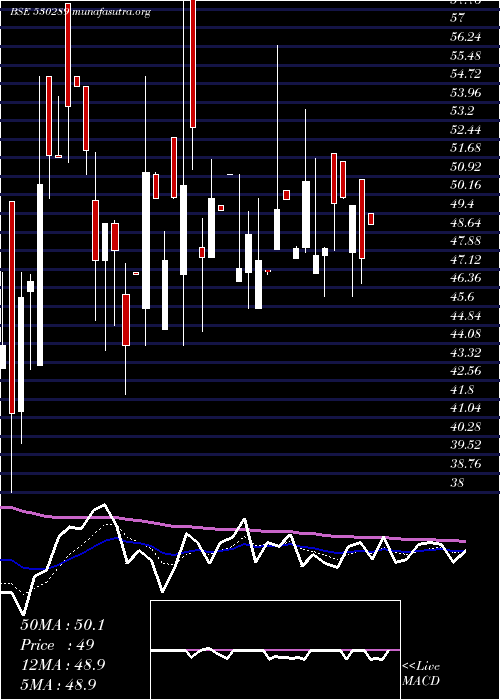The image size is (500, 700).
Task: Click the 50.92 price axis label
Action: [x=465, y=167]
